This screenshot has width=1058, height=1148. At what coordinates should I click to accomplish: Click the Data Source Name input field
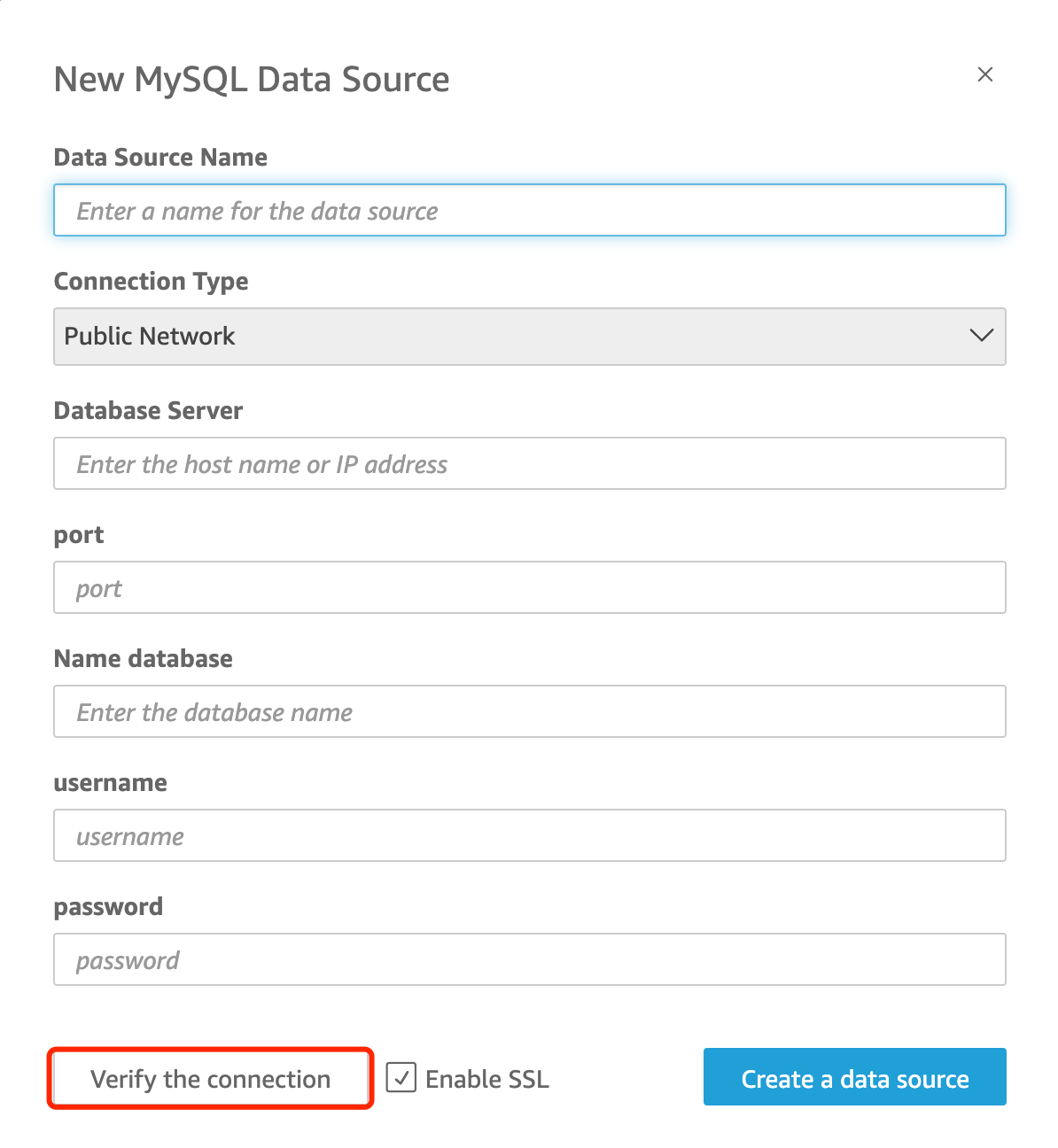click(529, 210)
